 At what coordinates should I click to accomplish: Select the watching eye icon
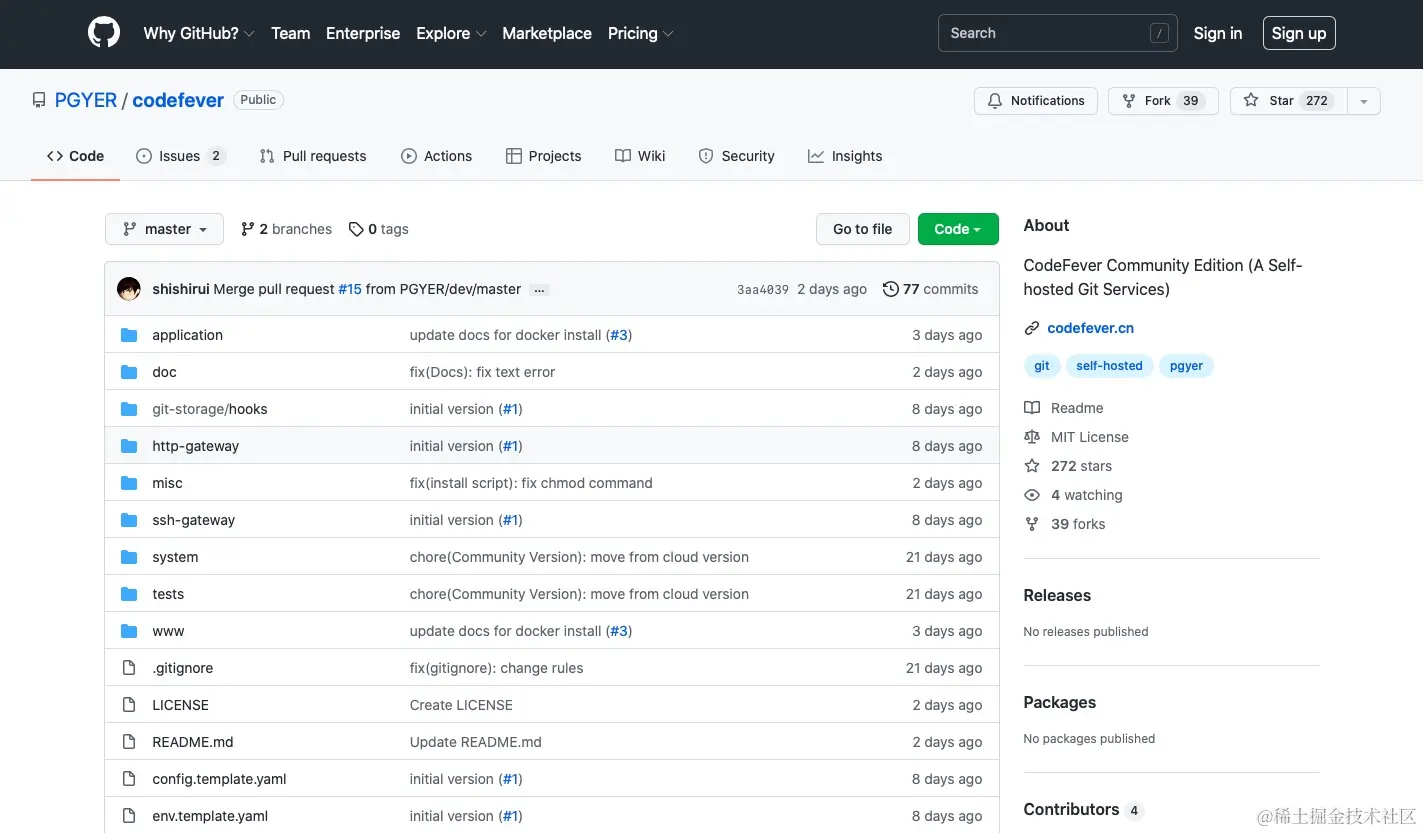1032,495
